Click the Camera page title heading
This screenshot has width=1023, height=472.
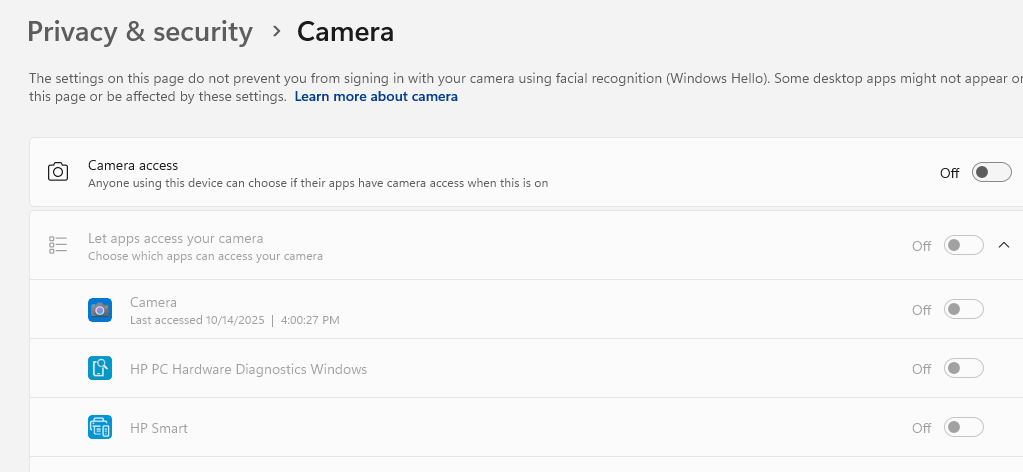click(345, 32)
